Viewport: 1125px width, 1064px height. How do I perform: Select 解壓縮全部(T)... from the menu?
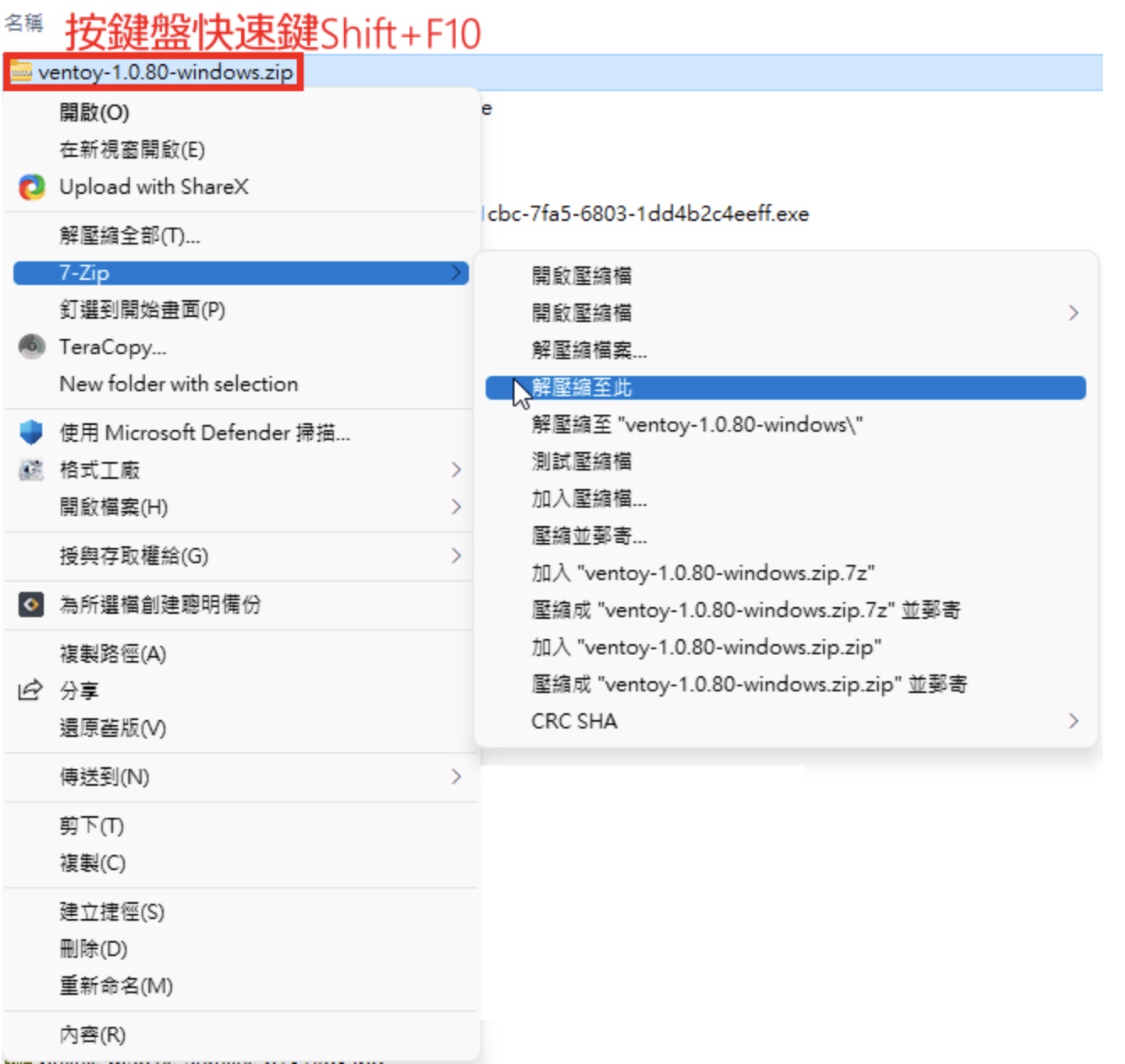[241, 235]
